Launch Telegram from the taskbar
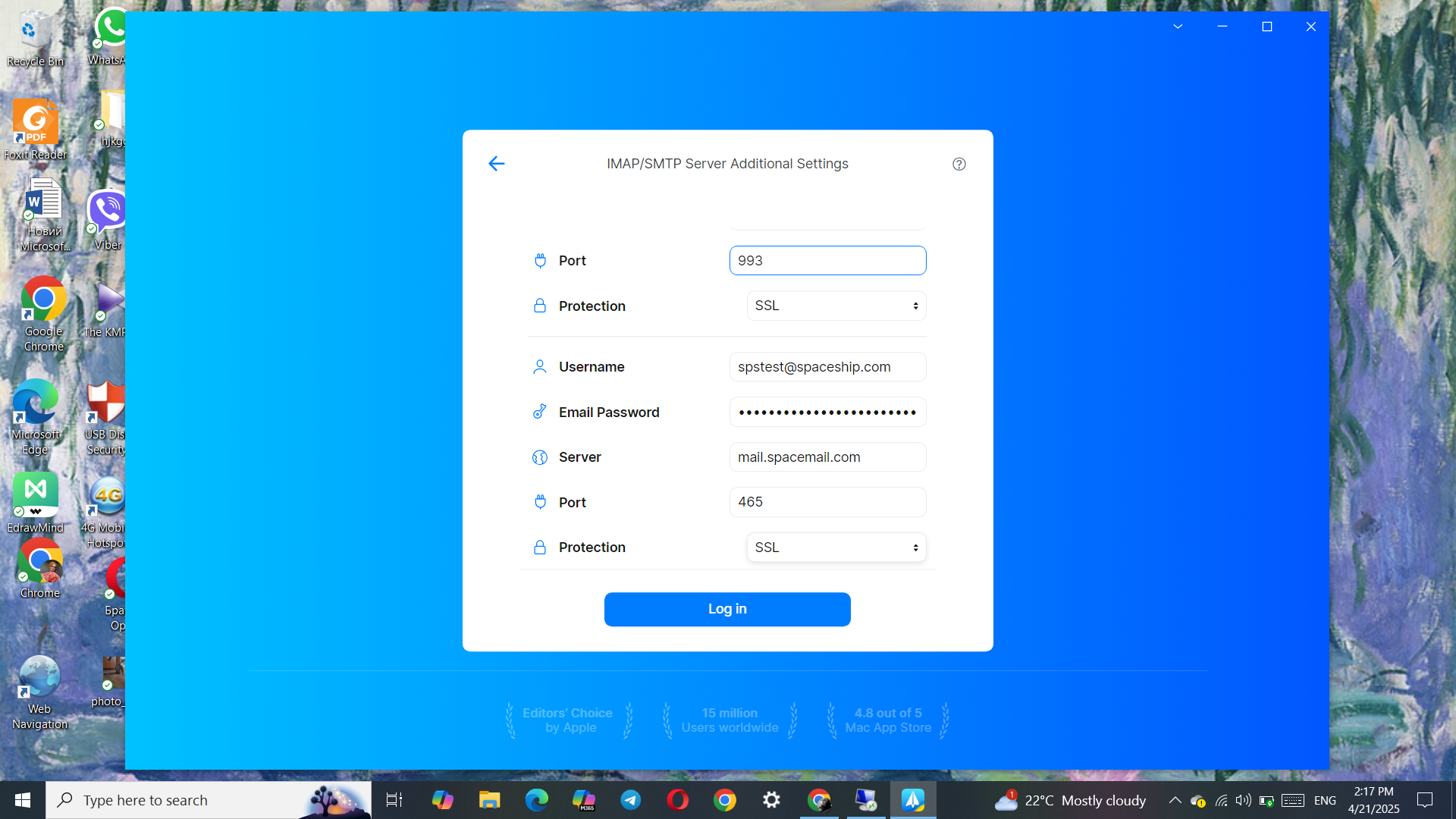This screenshot has width=1456, height=819. (630, 800)
